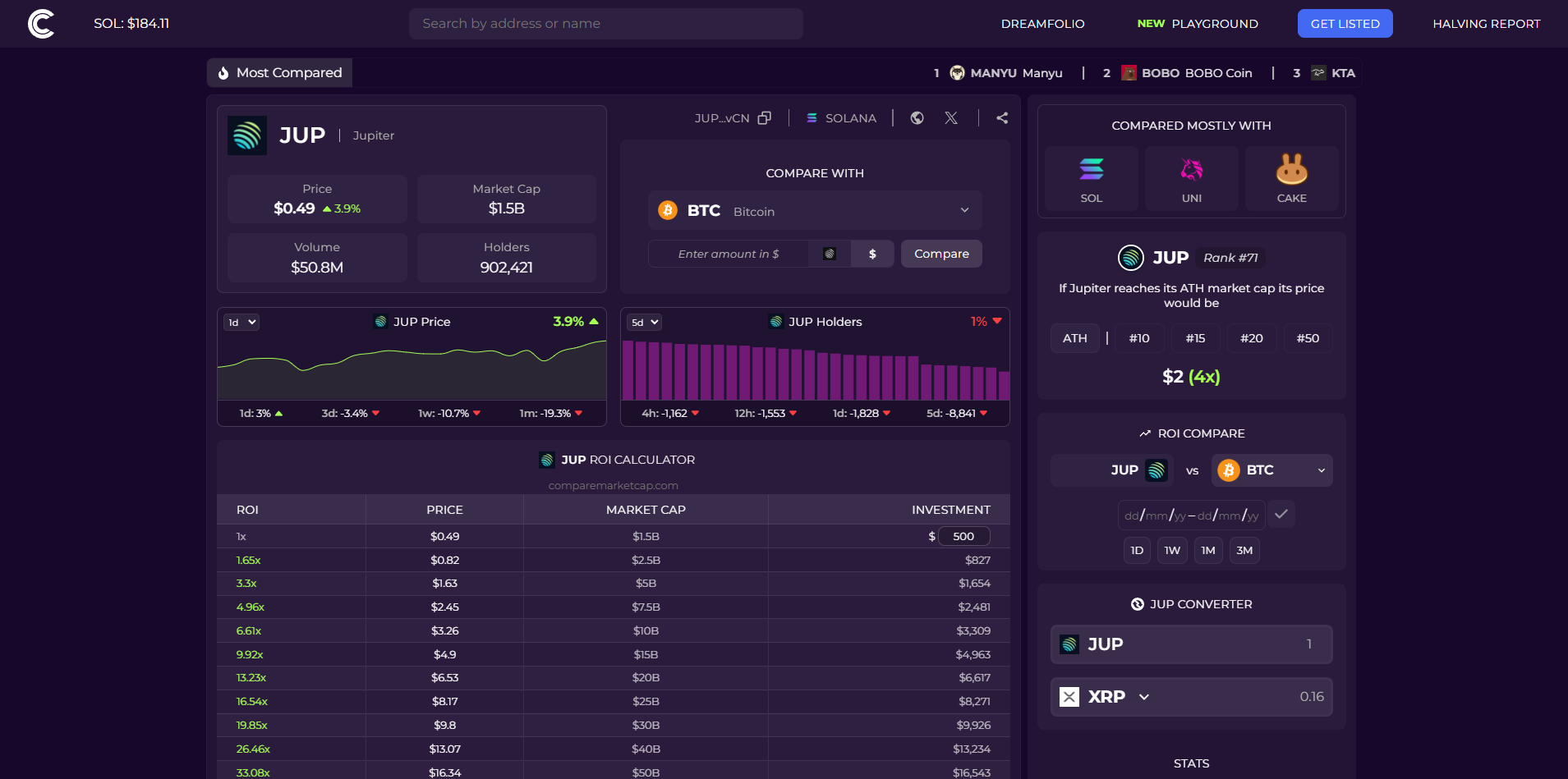Click the search by address or name field
1568x779 pixels.
point(605,23)
